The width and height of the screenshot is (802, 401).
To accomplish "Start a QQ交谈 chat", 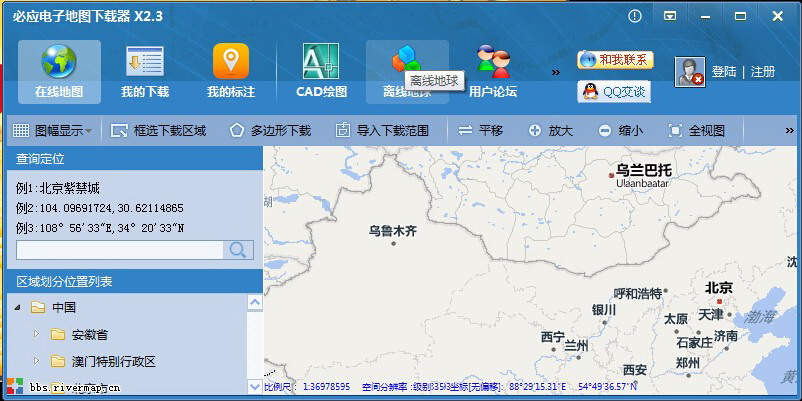I will 614,92.
